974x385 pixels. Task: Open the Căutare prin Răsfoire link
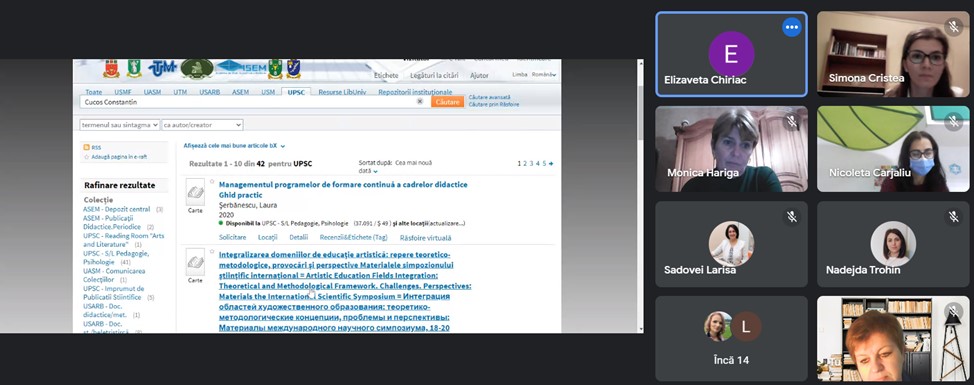pos(494,104)
